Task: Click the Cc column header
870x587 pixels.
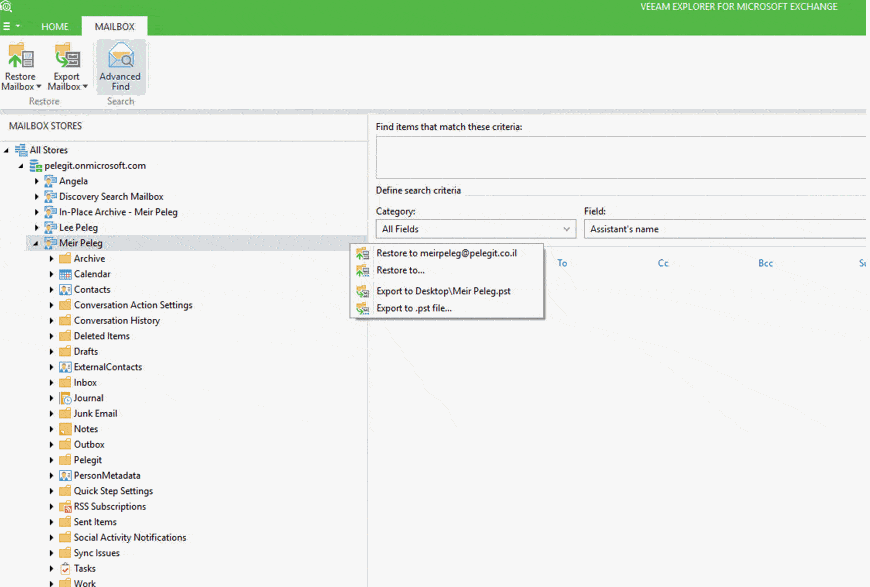Action: click(663, 263)
